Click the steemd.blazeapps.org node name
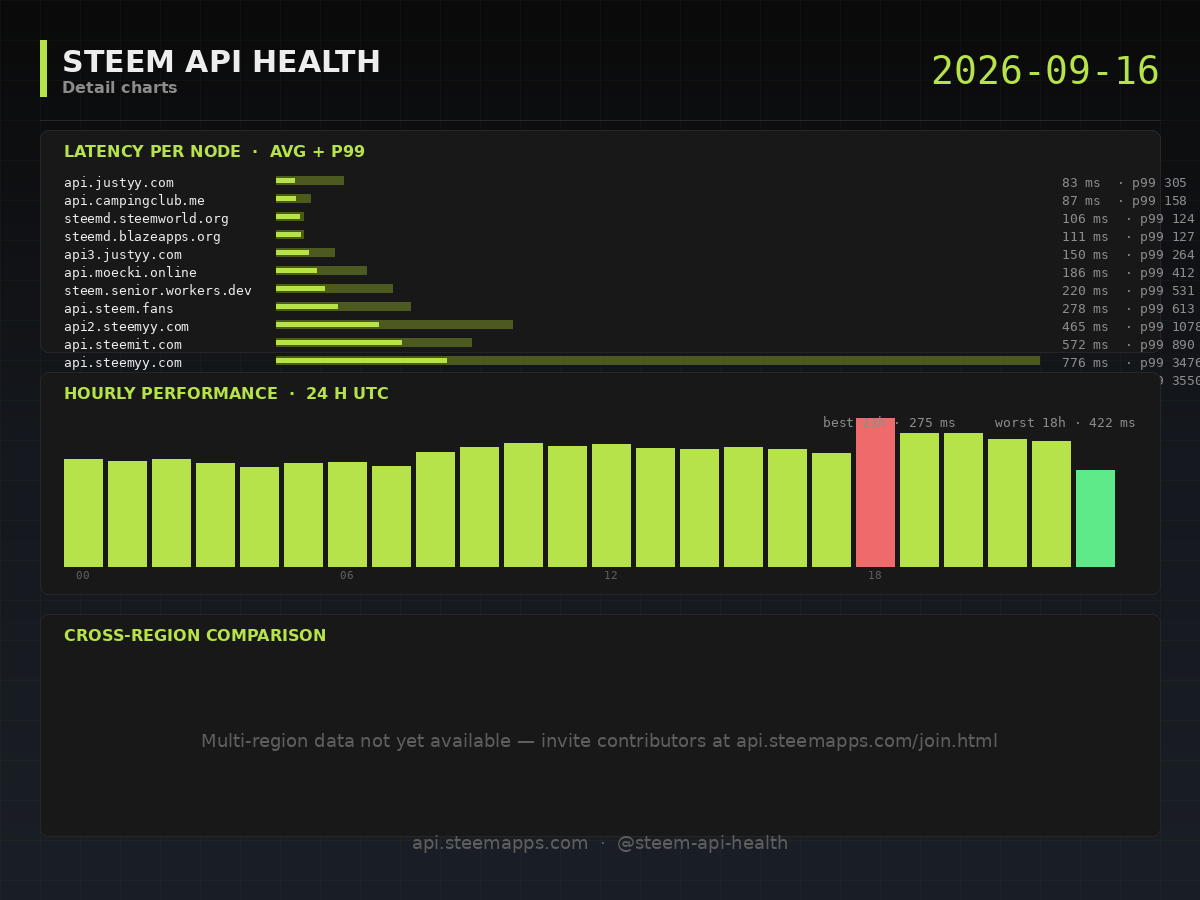The width and height of the screenshot is (1200, 900). 142,237
